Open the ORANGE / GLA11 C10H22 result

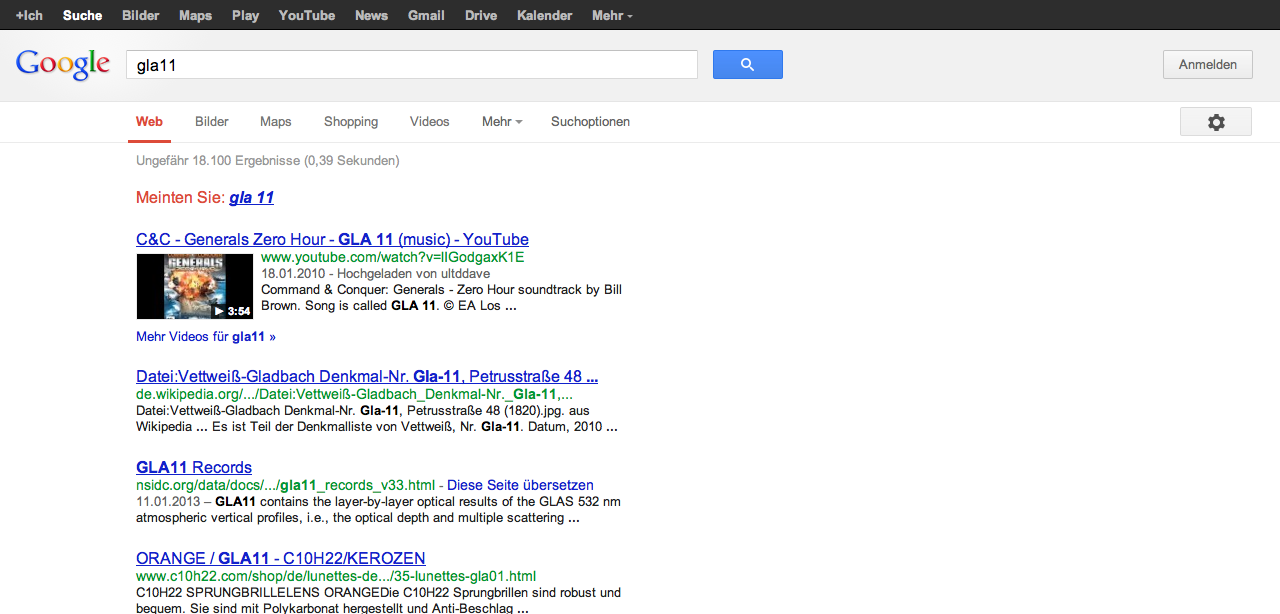(280, 559)
